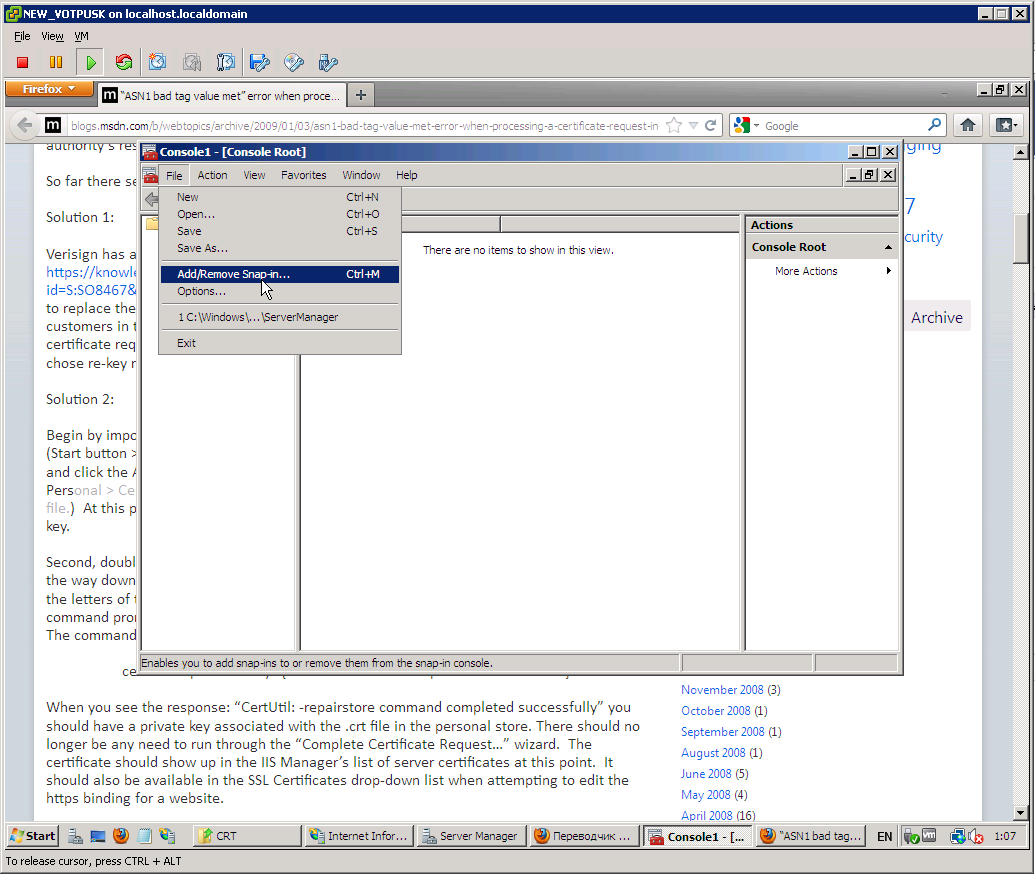Go back in Firefox
Image resolution: width=1035 pixels, height=874 pixels.
click(x=25, y=125)
